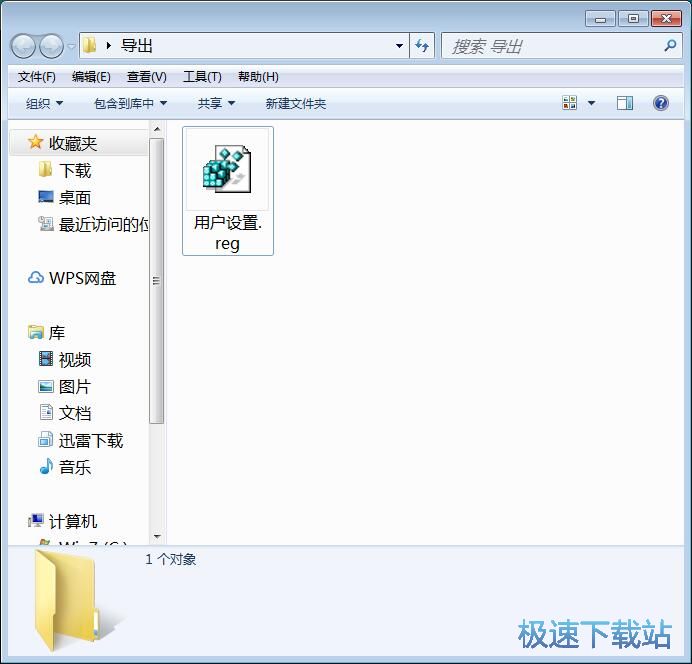Image resolution: width=692 pixels, height=664 pixels.
Task: Click the 计算机 computer icon
Action: pyautogui.click(x=36, y=521)
